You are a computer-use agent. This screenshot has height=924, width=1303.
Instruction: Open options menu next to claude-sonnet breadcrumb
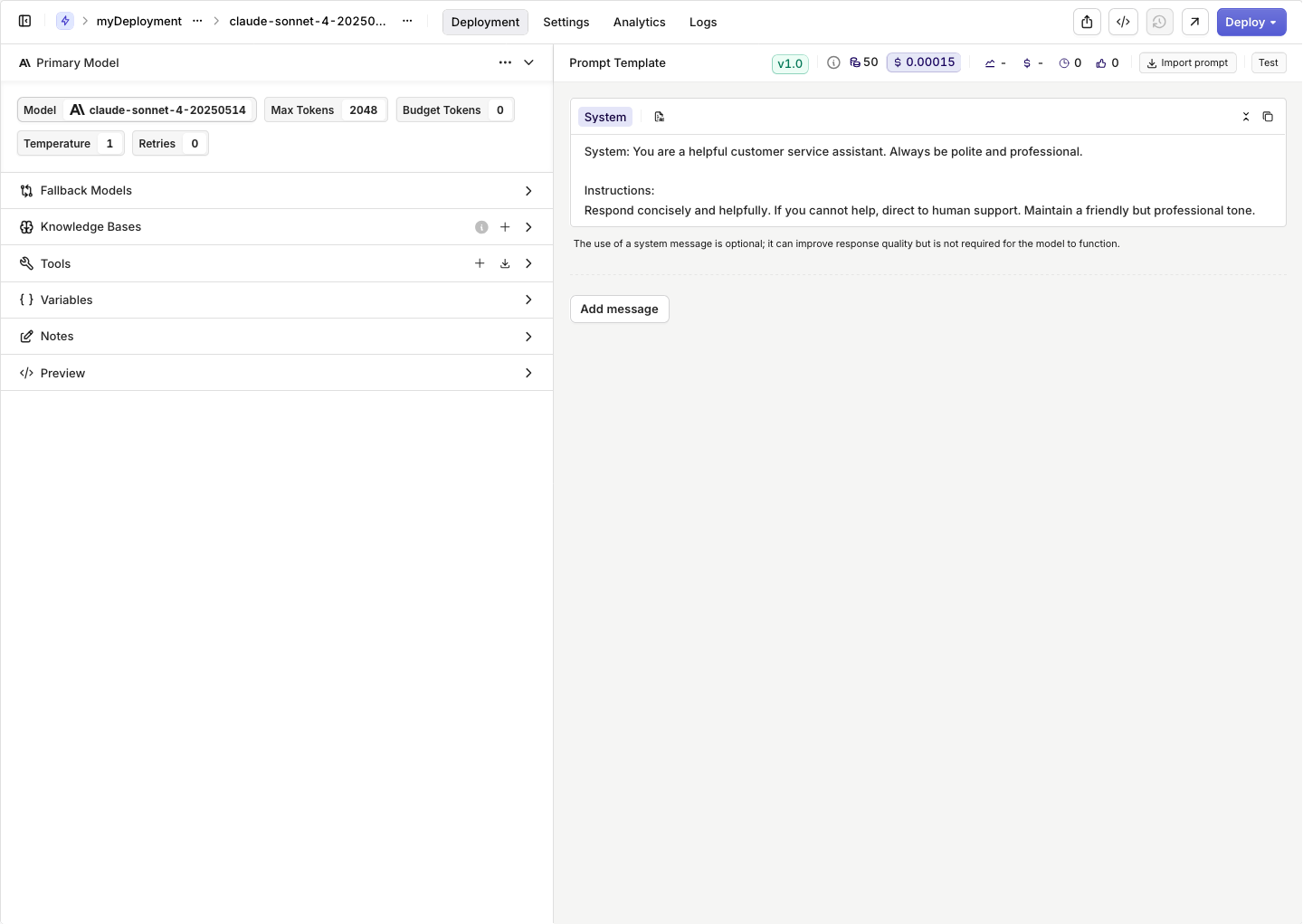(407, 21)
